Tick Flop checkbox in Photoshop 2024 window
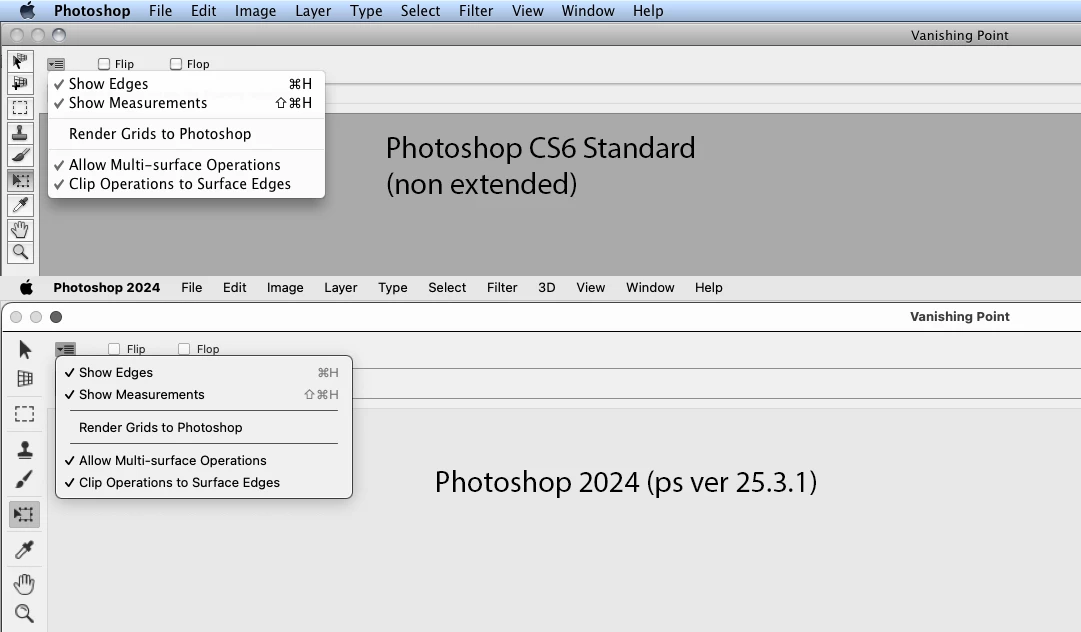1081x632 pixels. point(184,349)
